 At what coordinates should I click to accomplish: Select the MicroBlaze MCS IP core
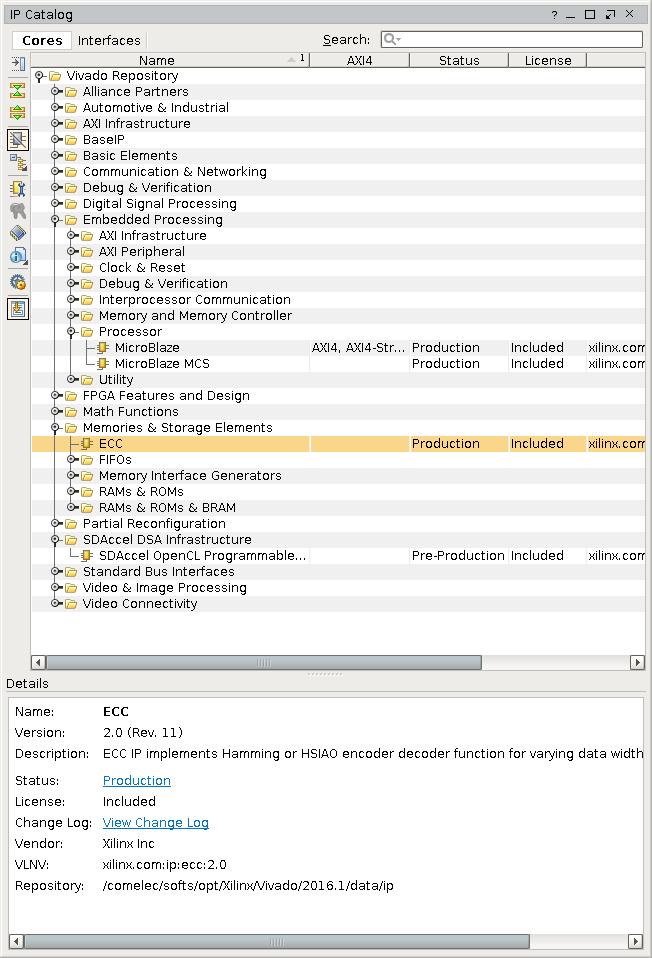[161, 364]
